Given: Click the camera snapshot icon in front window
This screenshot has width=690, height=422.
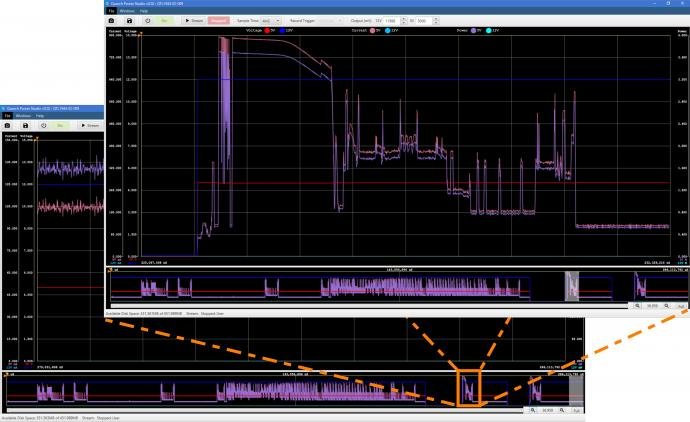Looking at the screenshot, I should click(x=111, y=20).
